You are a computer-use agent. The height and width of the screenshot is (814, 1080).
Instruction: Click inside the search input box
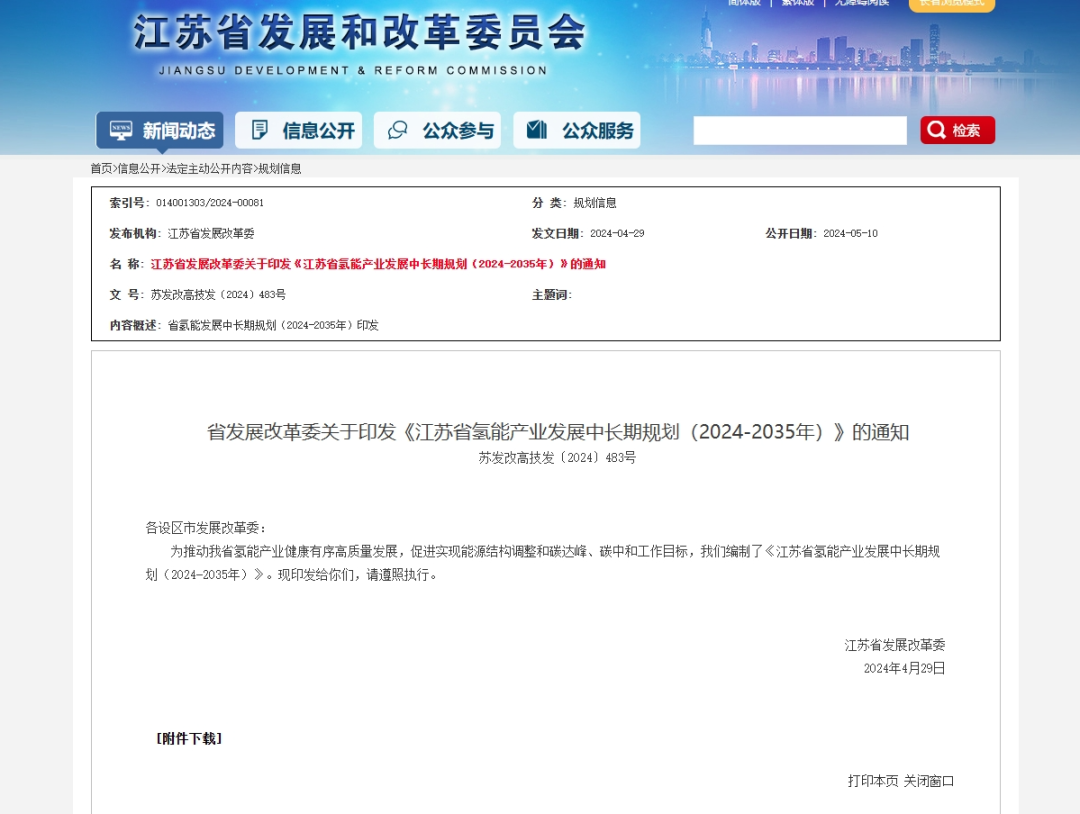click(800, 130)
